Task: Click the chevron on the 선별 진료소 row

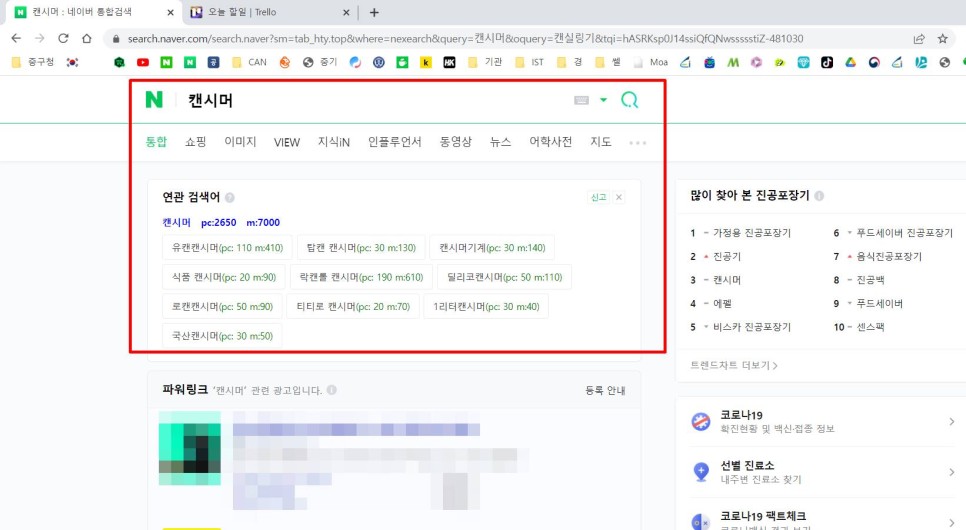Action: (x=952, y=472)
